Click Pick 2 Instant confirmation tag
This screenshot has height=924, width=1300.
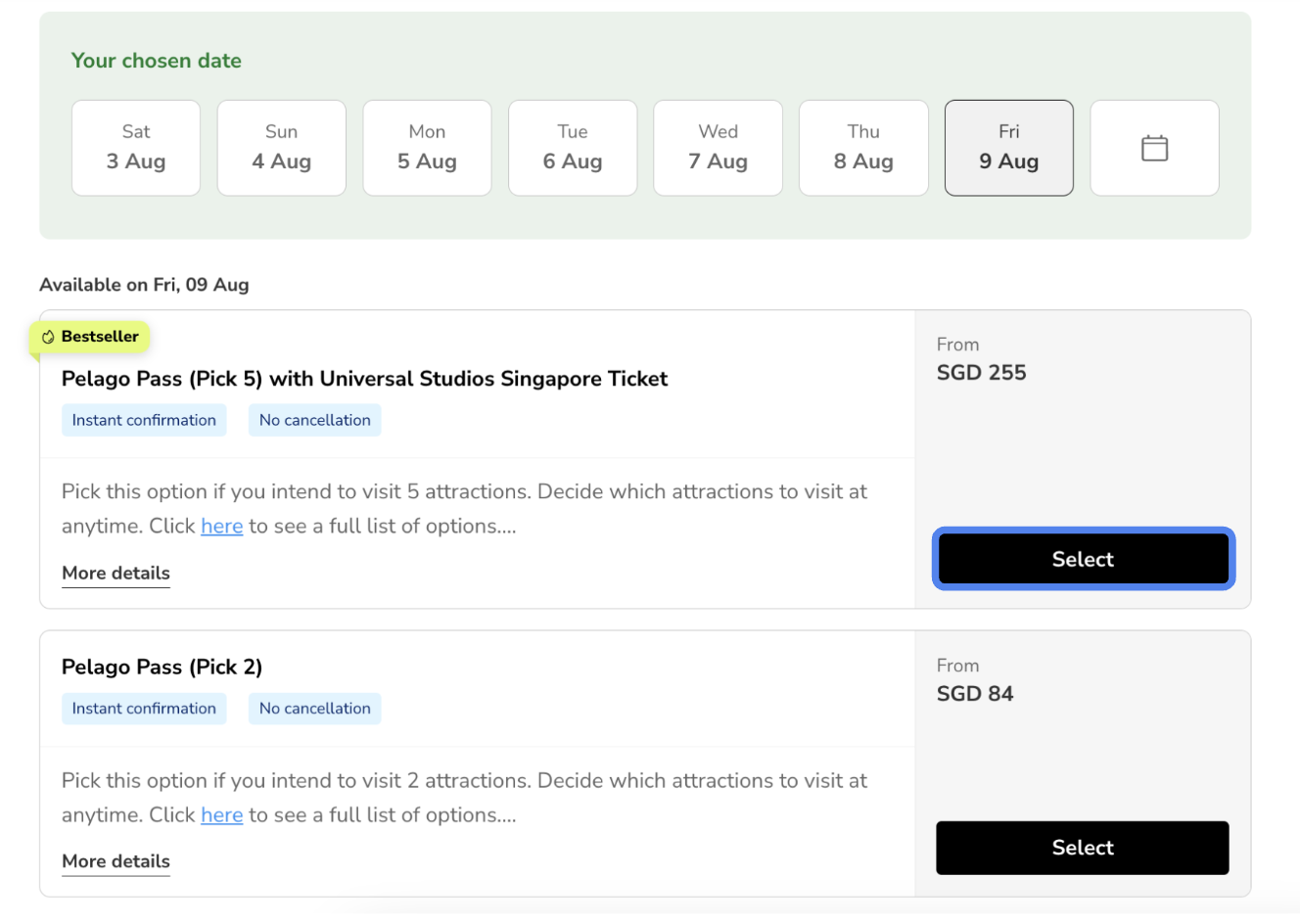144,709
